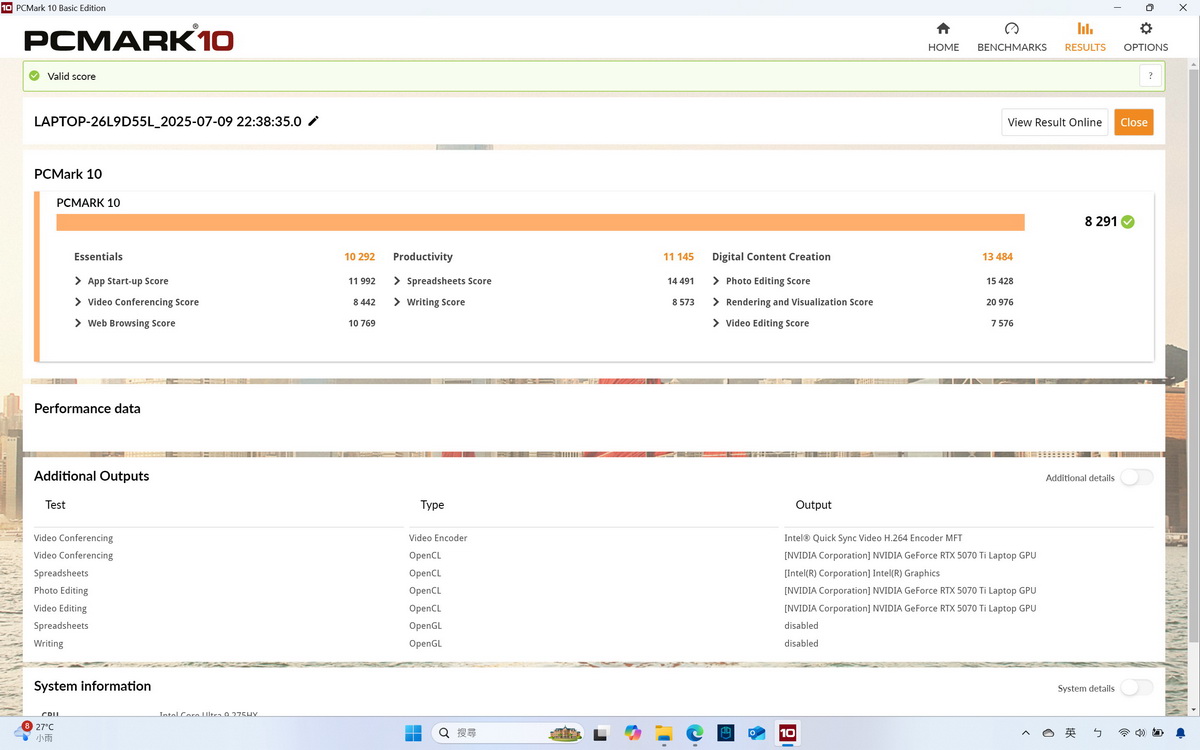
Task: Go to the Benchmarks gauge icon
Action: pos(1011,29)
